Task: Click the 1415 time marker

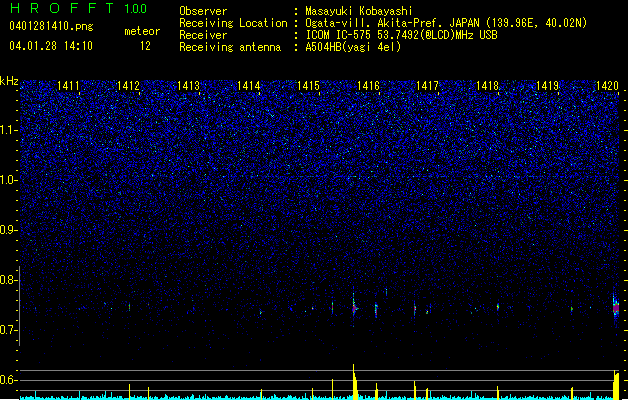Action: click(308, 86)
